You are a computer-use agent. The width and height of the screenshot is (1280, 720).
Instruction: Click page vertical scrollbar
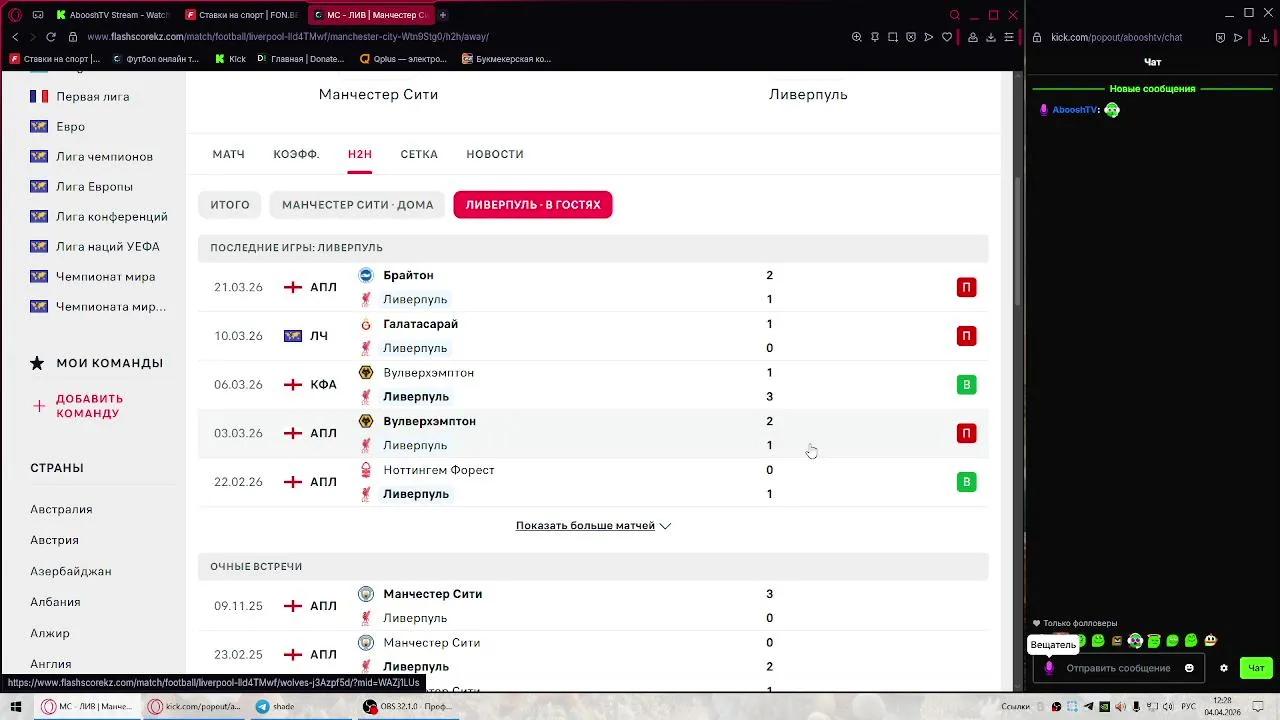pyautogui.click(x=1019, y=240)
